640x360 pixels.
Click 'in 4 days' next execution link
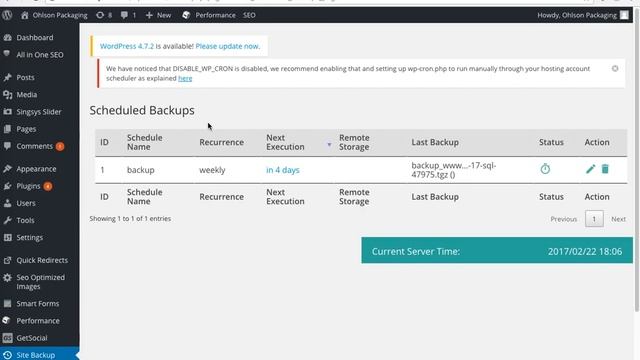[x=282, y=170]
